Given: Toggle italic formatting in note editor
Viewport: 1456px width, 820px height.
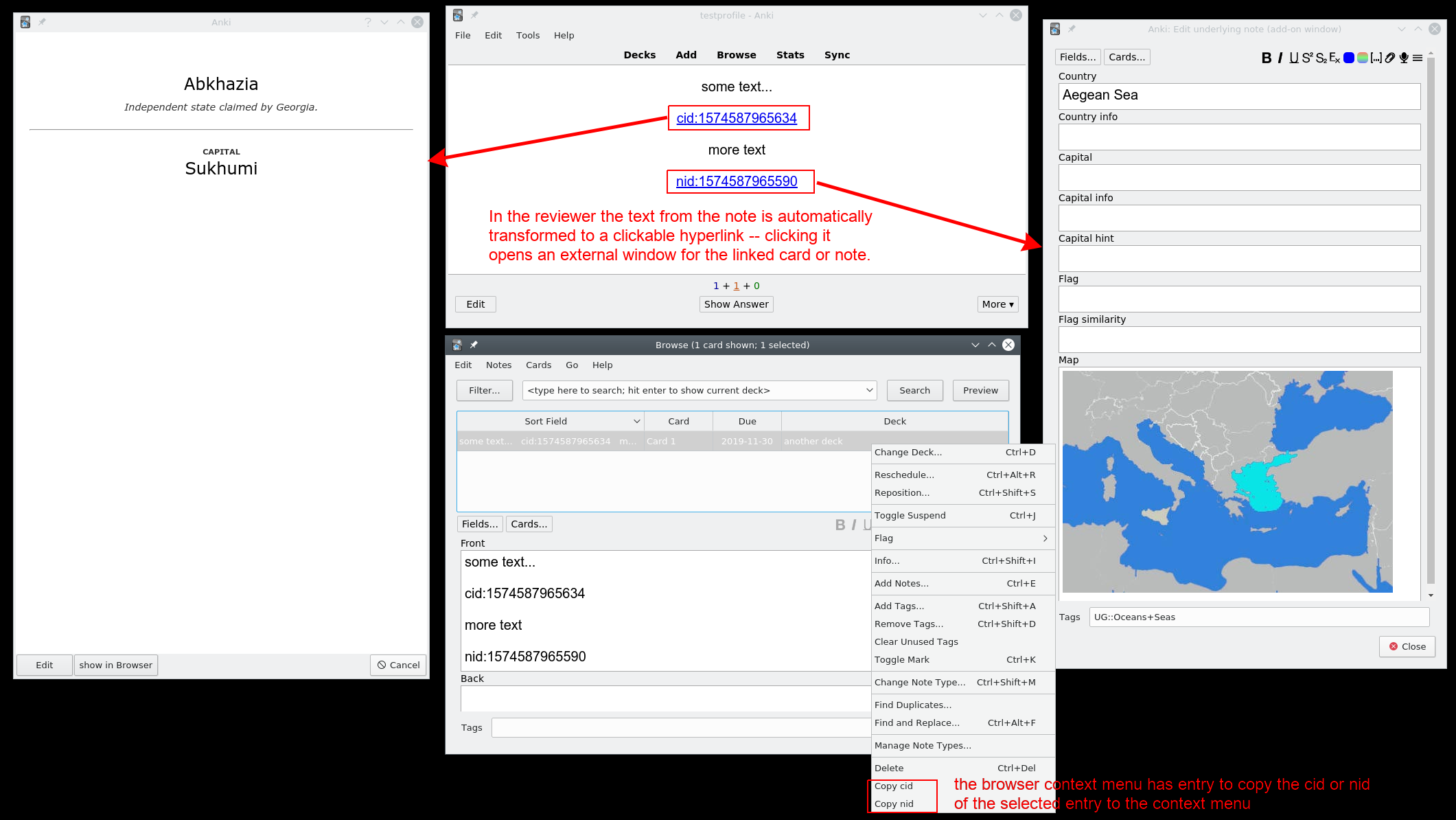Looking at the screenshot, I should (x=1280, y=58).
